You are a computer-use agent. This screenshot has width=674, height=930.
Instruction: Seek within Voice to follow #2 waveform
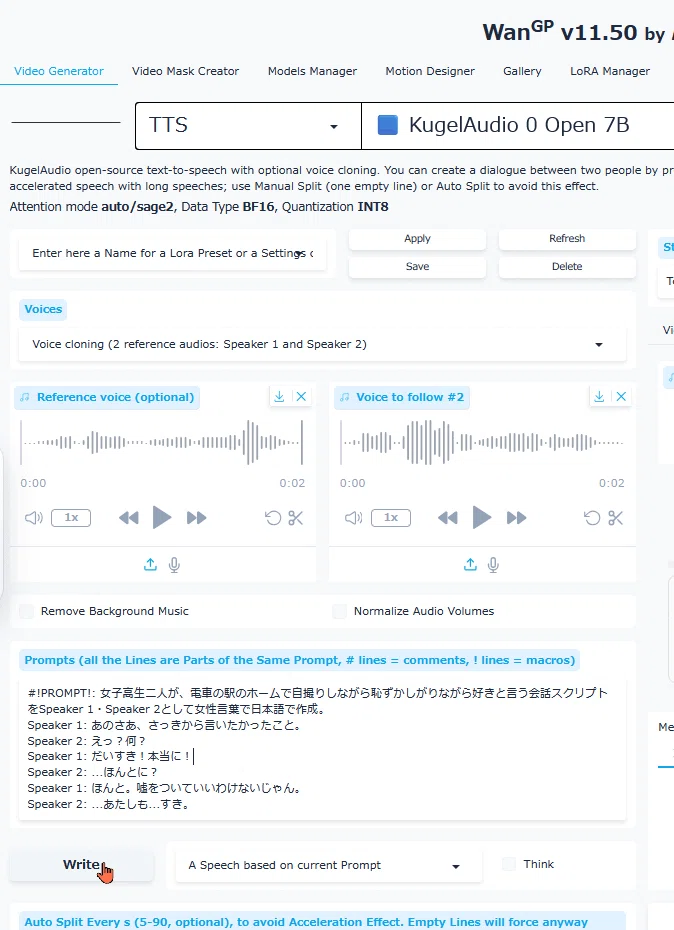pyautogui.click(x=482, y=442)
